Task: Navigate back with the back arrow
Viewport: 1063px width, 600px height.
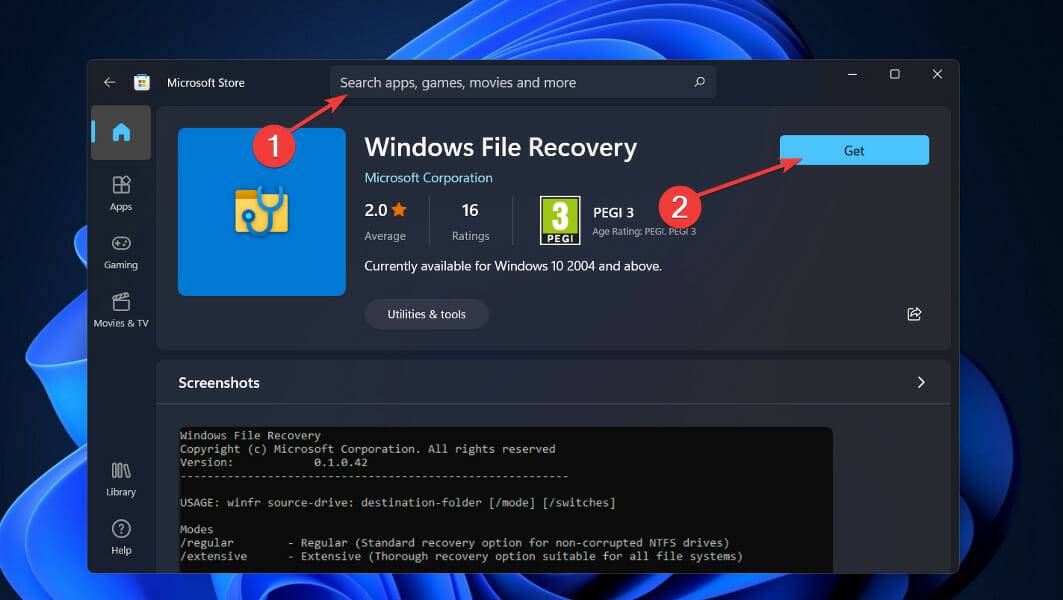Action: [x=110, y=82]
